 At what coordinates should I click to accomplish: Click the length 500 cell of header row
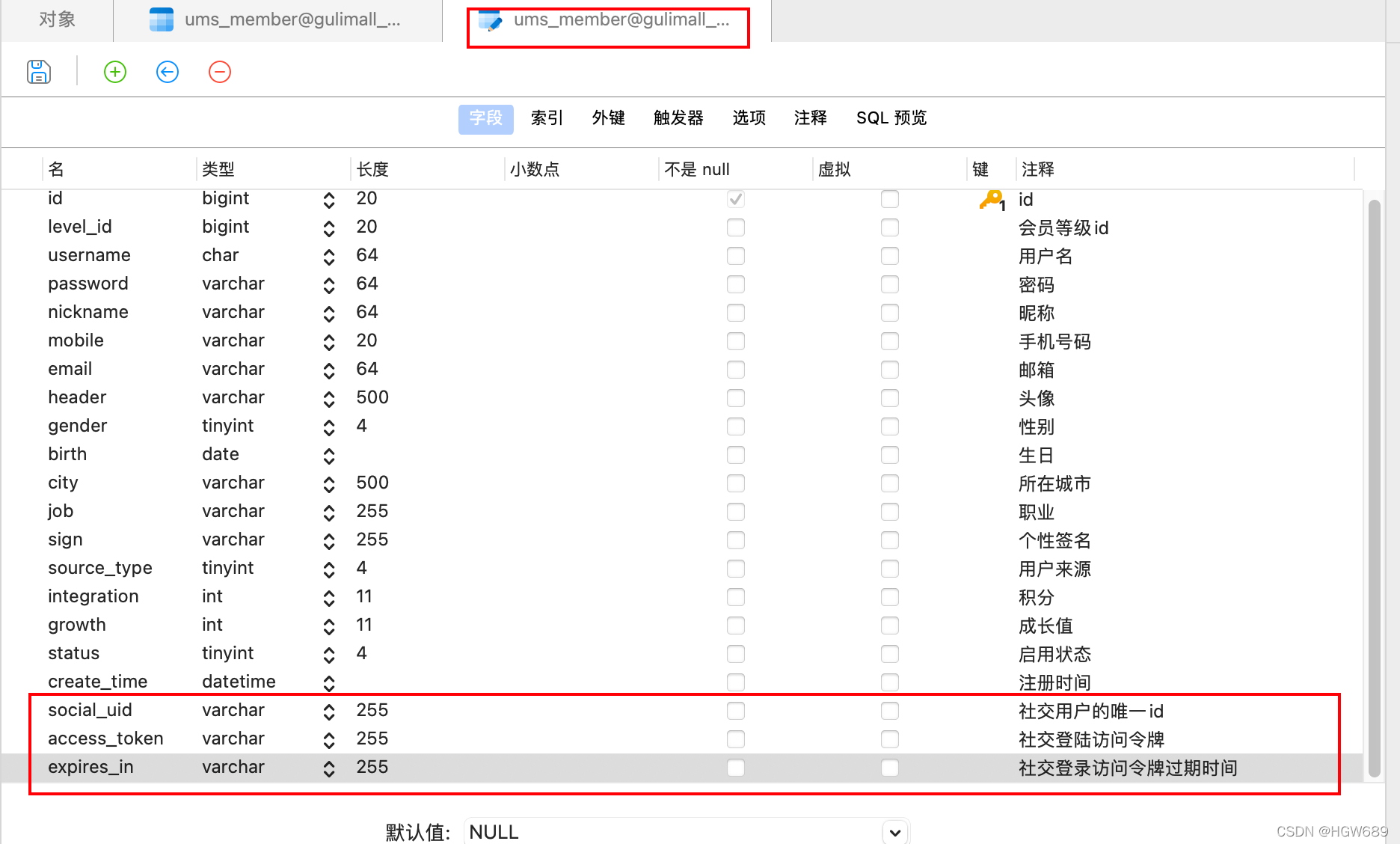(x=372, y=397)
